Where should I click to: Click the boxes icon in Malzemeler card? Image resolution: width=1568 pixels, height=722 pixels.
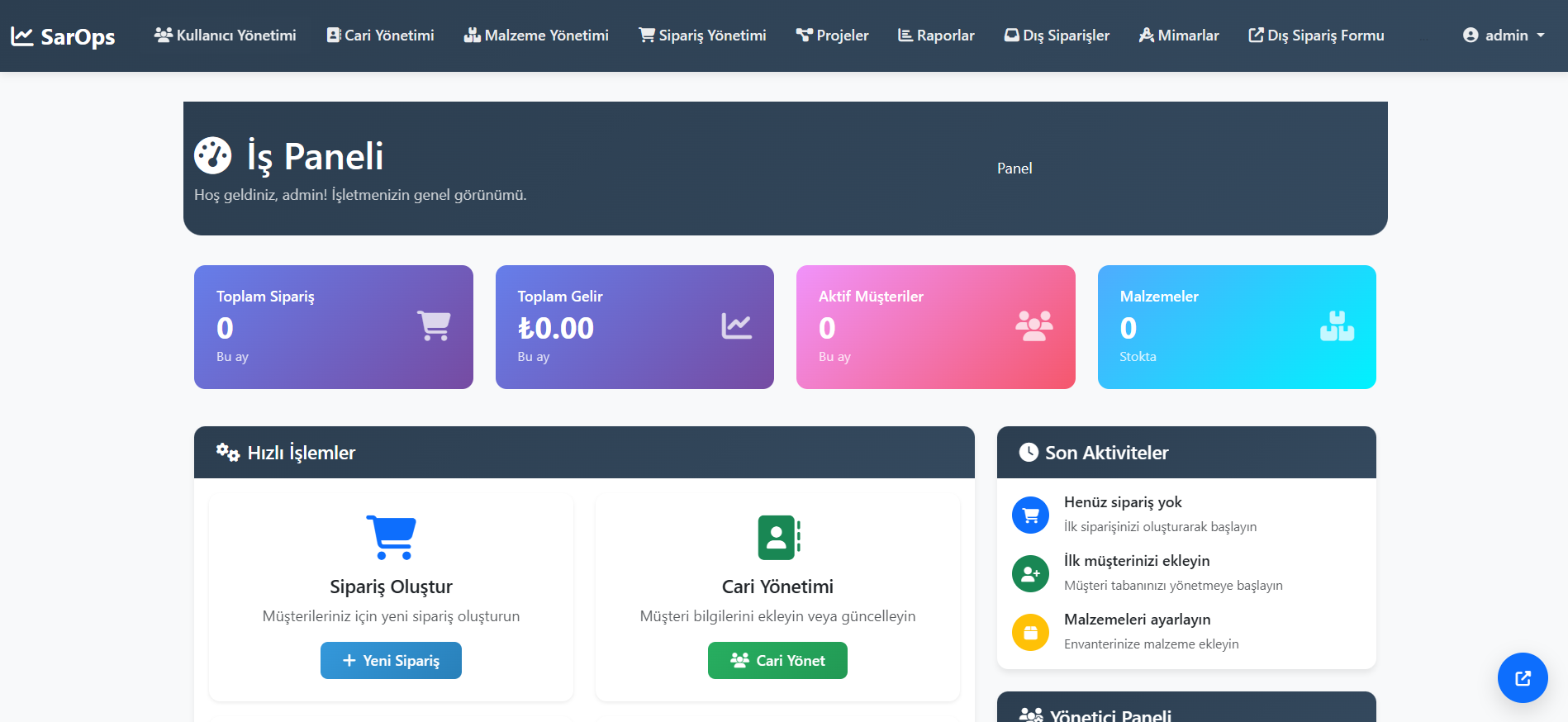(1337, 326)
